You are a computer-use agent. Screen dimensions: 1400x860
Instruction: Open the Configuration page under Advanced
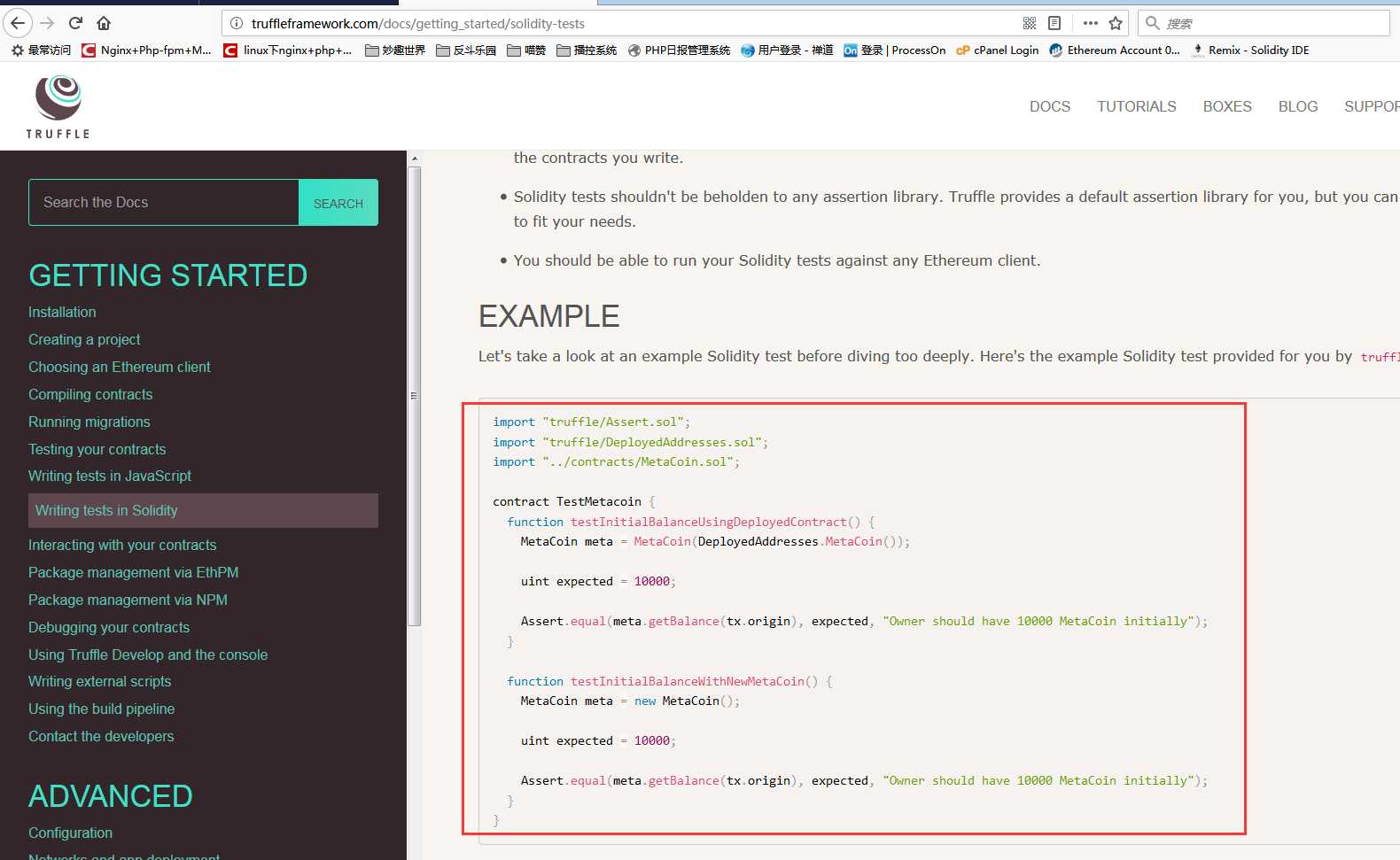point(70,833)
